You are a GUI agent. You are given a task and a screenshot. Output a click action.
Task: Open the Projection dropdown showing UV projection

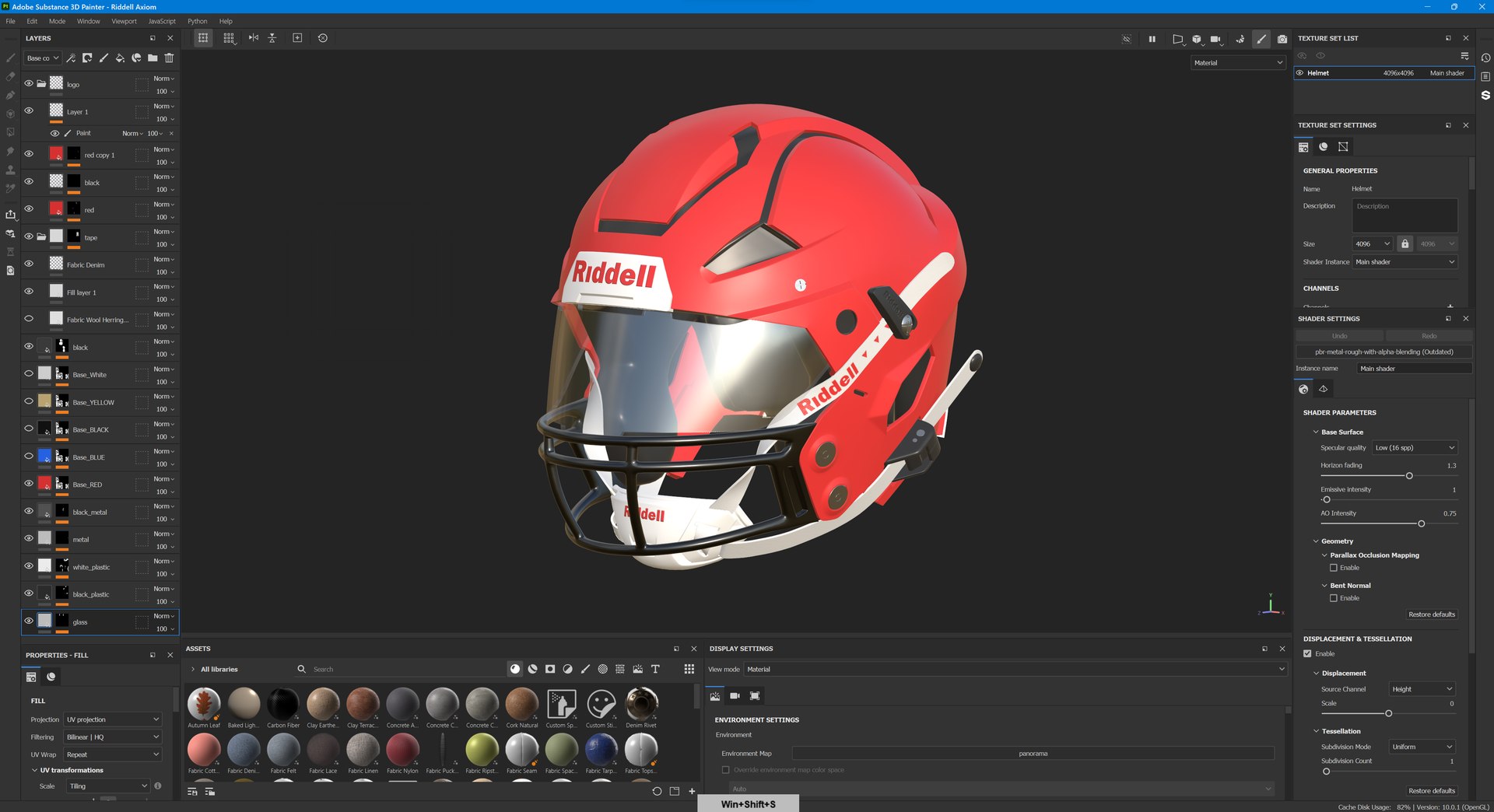pos(113,719)
